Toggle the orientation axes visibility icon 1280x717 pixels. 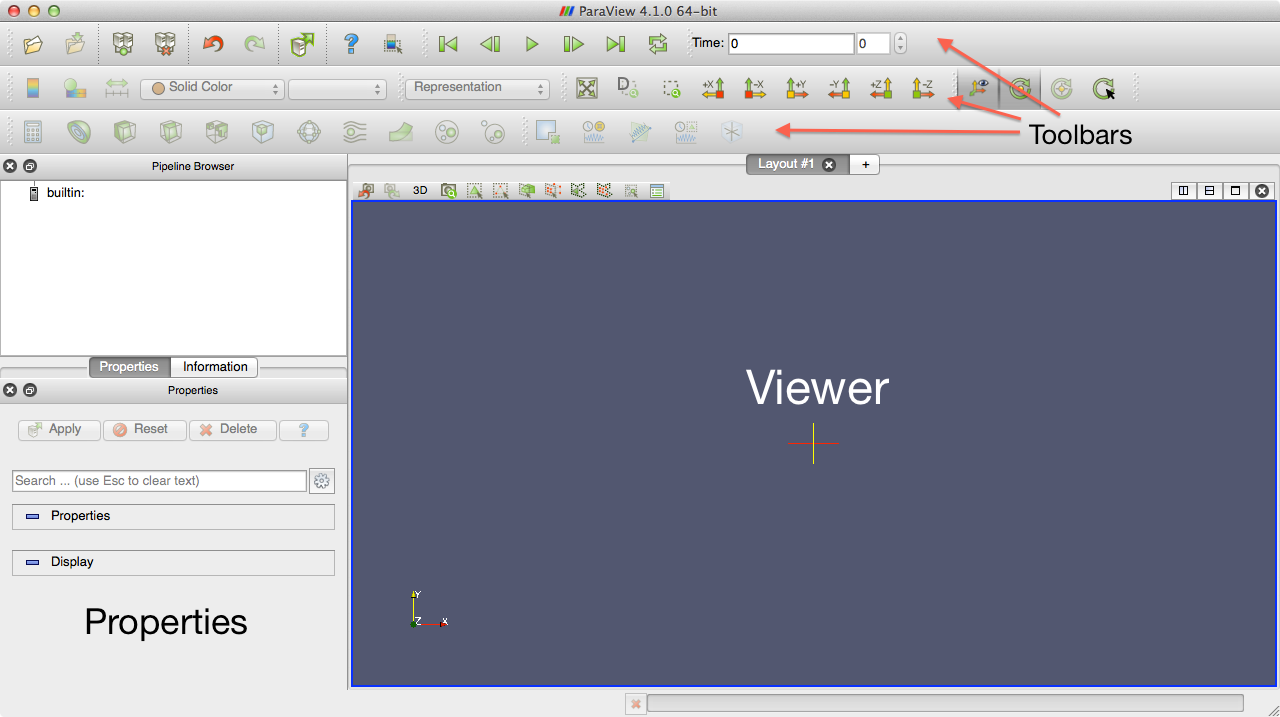[x=978, y=88]
